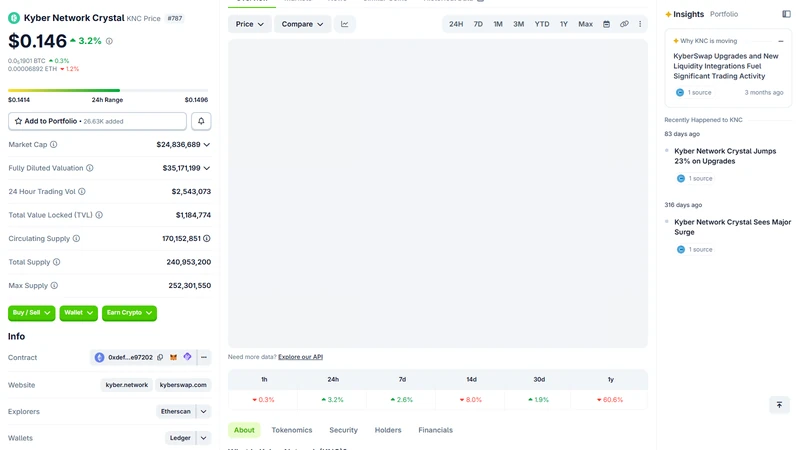Screen dimensions: 800x450
Task: Expand the Wallets list chevron
Action: coord(203,438)
